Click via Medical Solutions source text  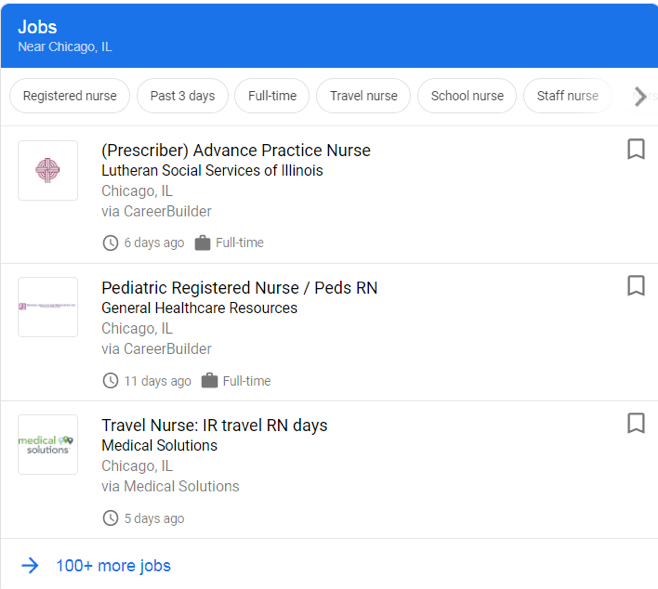[x=170, y=486]
